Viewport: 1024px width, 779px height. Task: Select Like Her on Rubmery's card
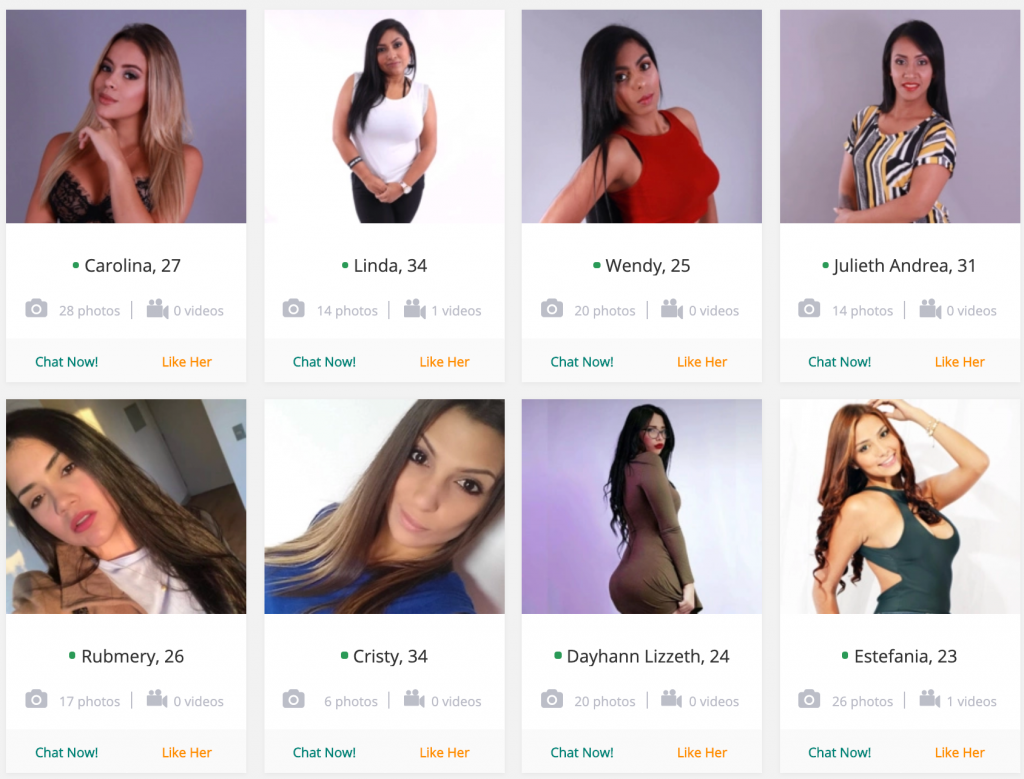pyautogui.click(x=187, y=752)
